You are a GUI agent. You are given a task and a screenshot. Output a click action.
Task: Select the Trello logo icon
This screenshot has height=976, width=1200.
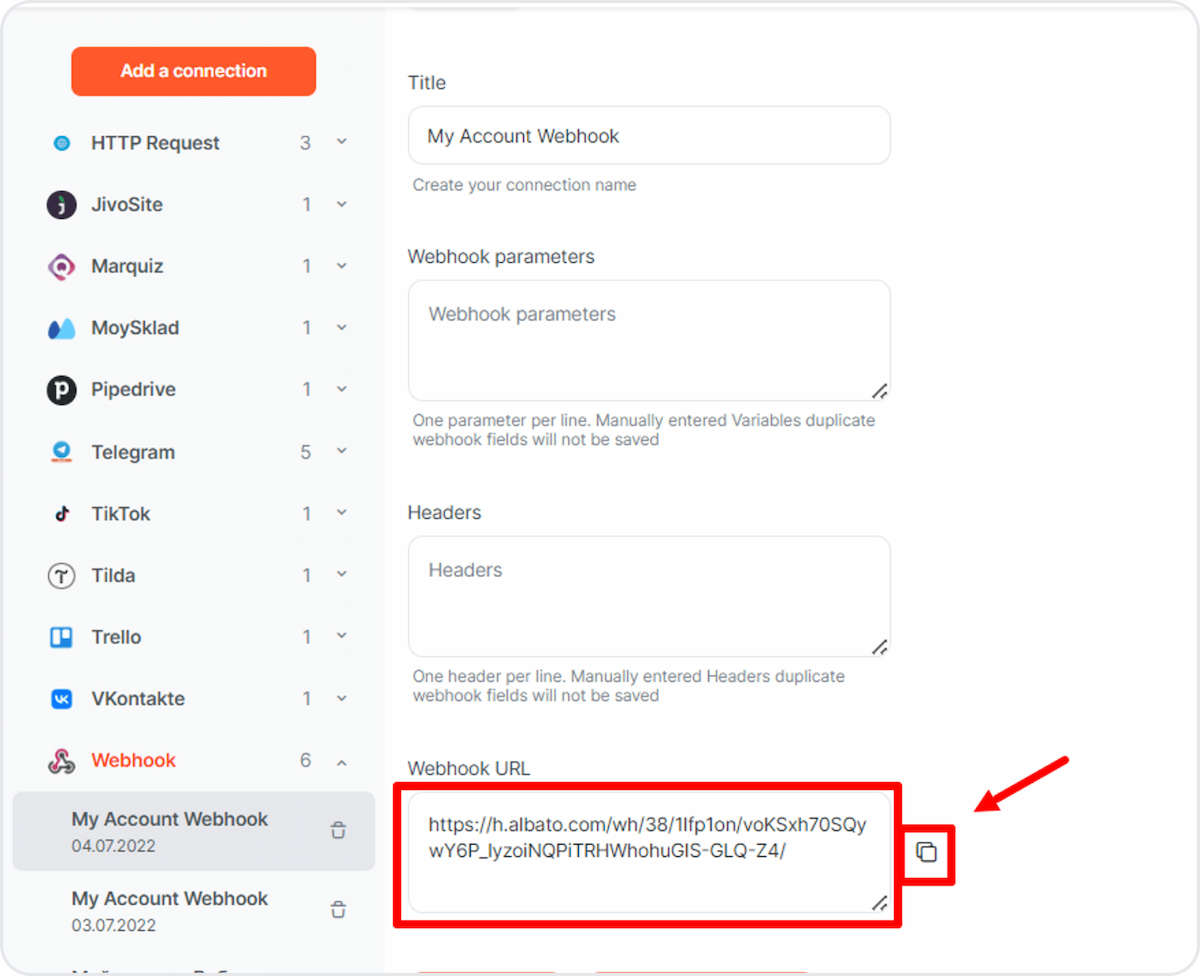(x=62, y=637)
